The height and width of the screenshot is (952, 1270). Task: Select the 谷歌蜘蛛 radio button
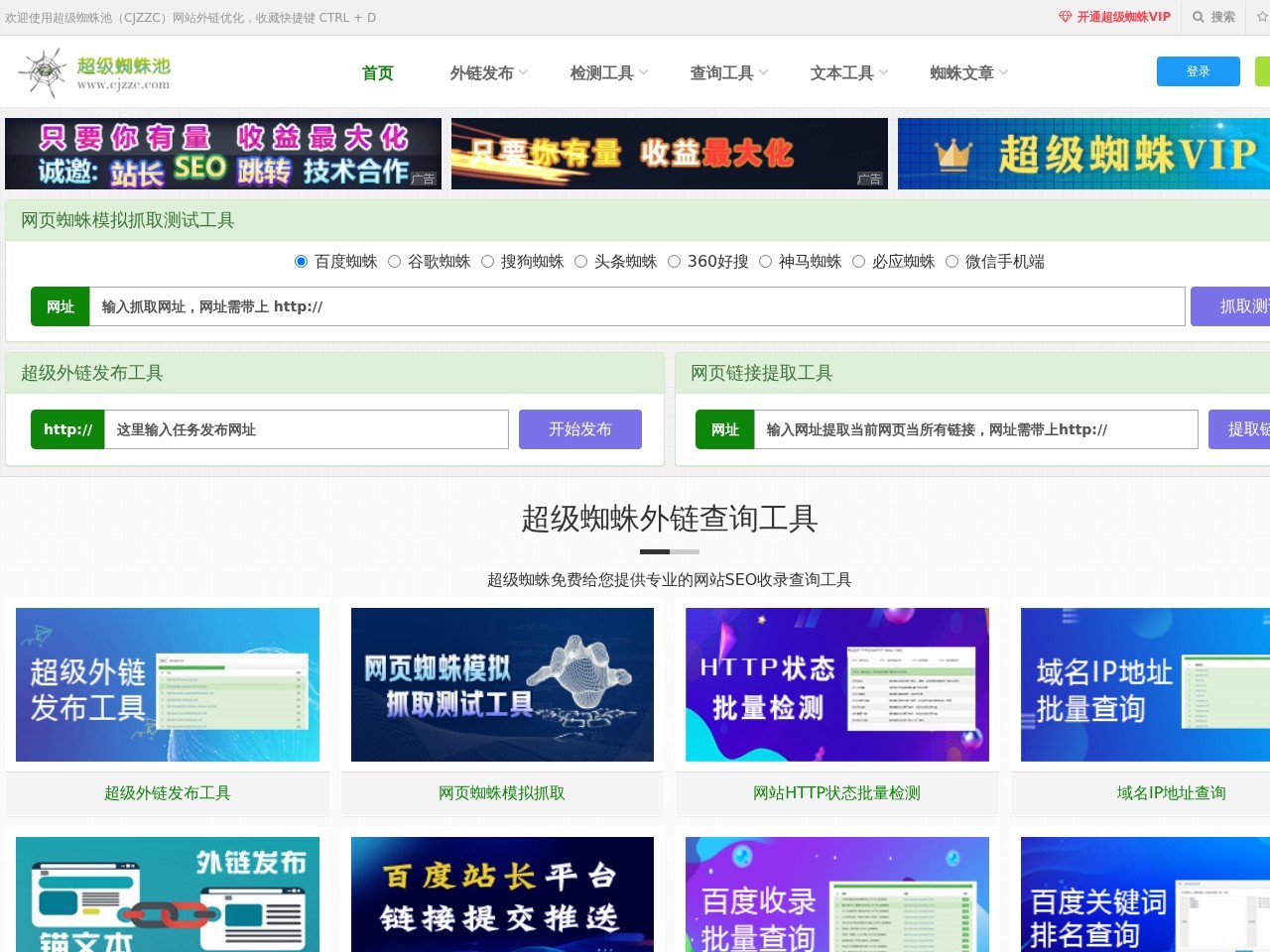tap(394, 261)
